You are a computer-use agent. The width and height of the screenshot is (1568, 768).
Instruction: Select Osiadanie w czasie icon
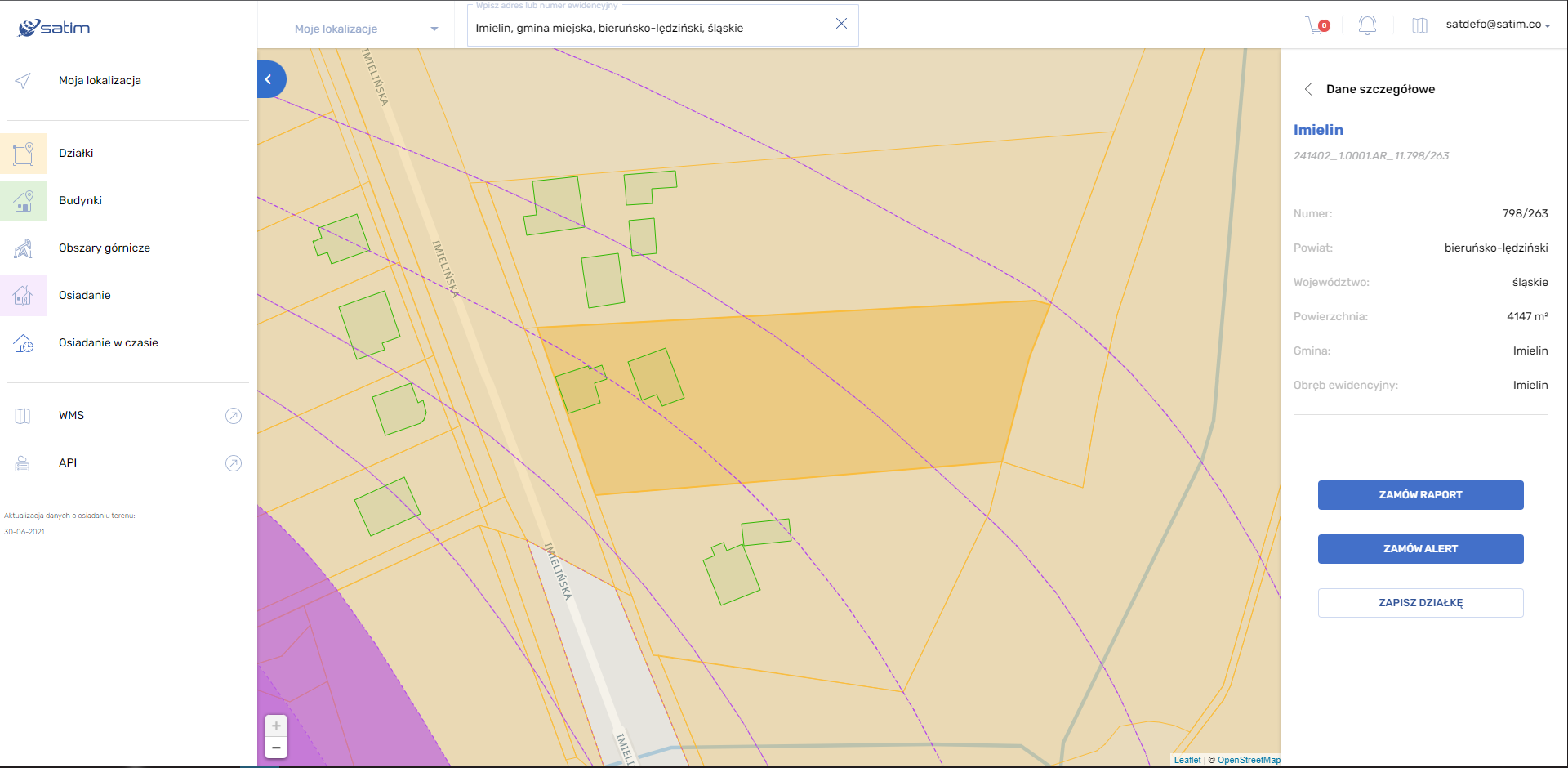[x=24, y=343]
